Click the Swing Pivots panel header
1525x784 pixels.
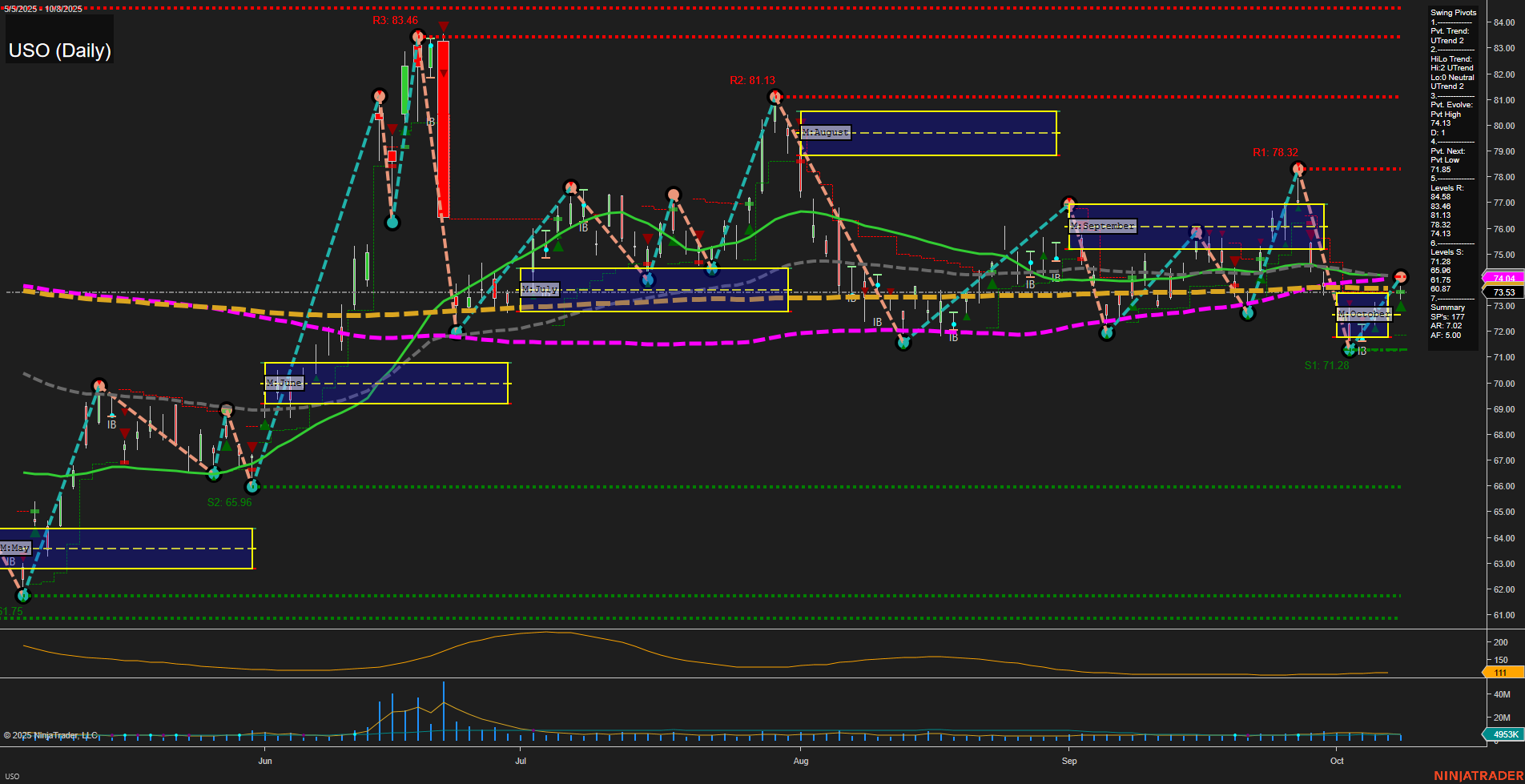pyautogui.click(x=1452, y=12)
